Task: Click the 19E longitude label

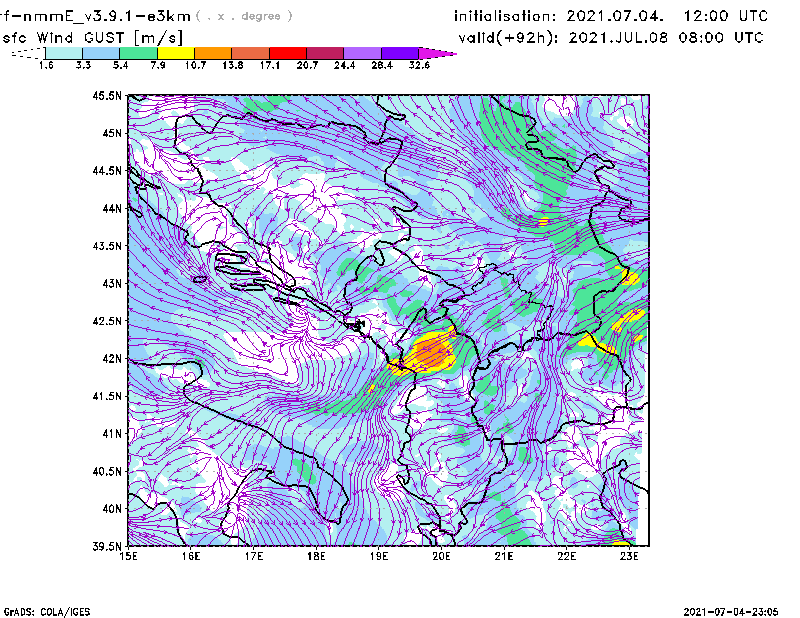Action: pos(379,556)
